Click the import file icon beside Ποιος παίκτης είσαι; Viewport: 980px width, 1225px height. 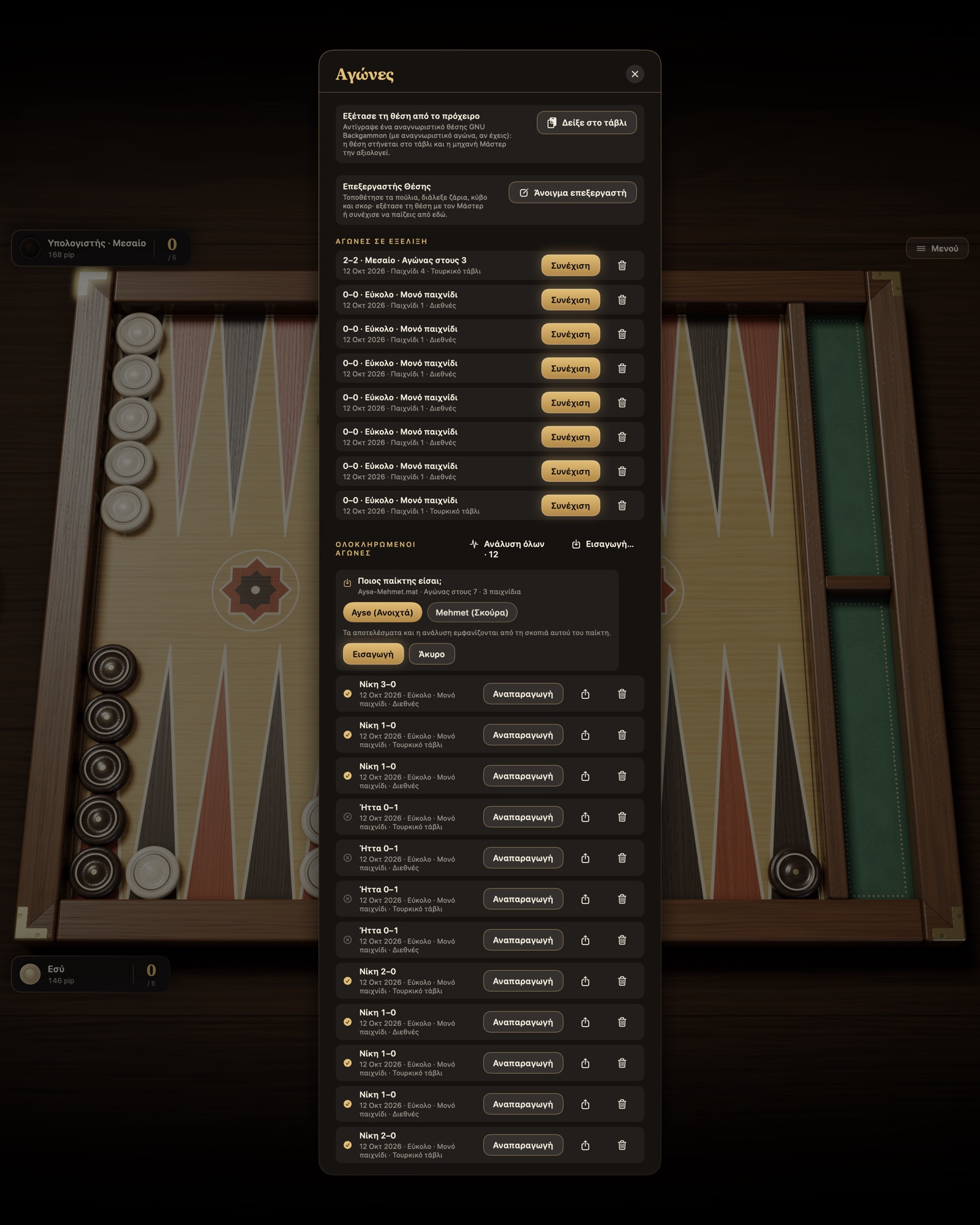pyautogui.click(x=347, y=582)
